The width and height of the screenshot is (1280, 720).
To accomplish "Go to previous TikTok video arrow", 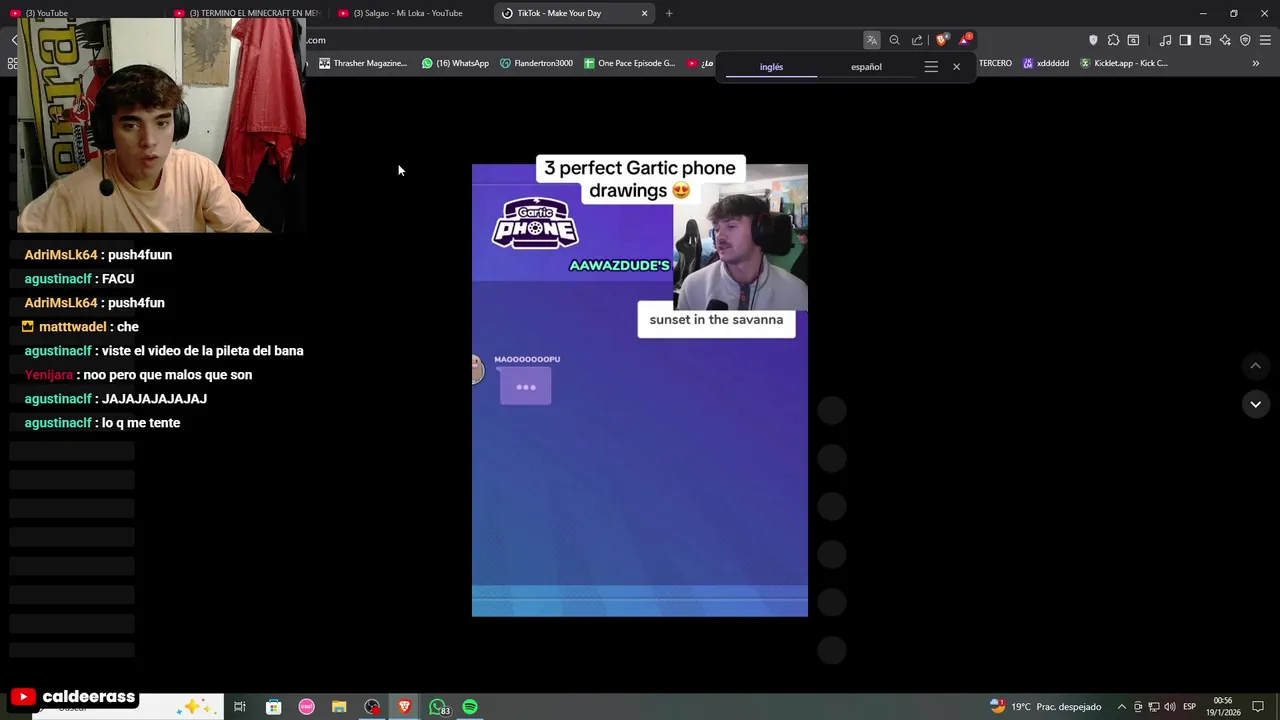I will tap(1255, 366).
